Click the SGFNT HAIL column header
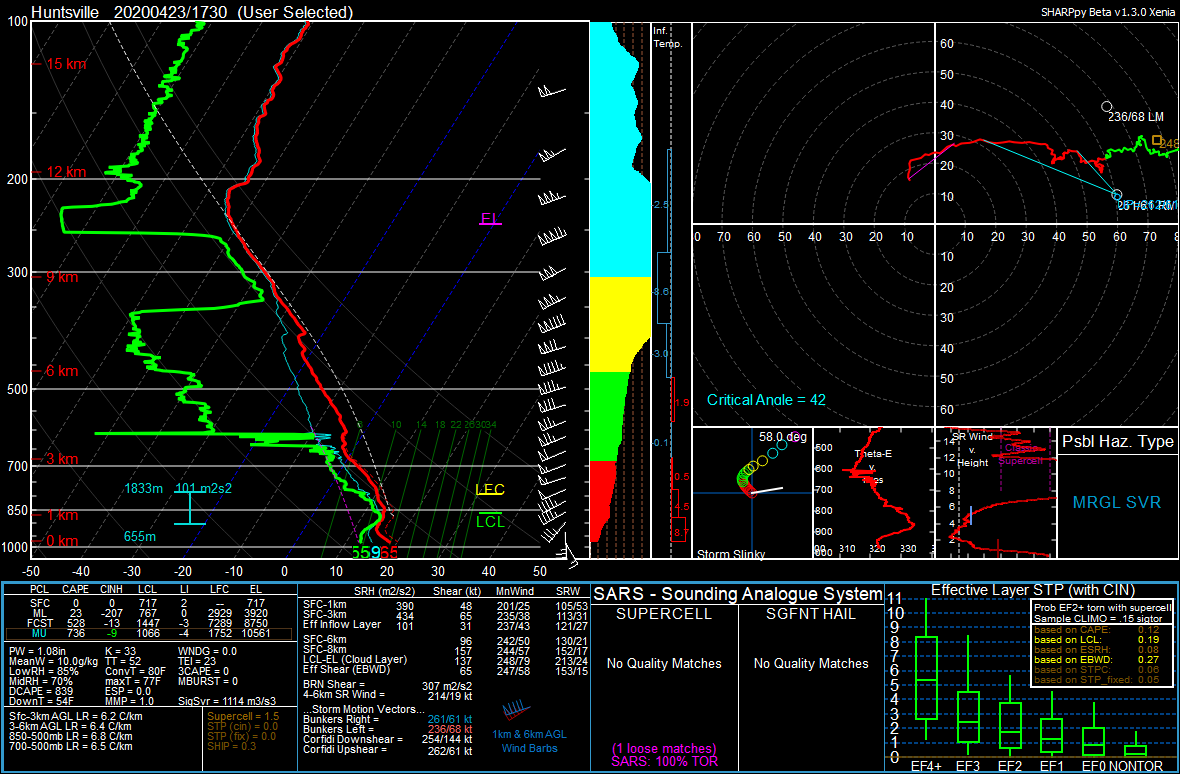Screen dimensions: 1180x774 coord(810,614)
